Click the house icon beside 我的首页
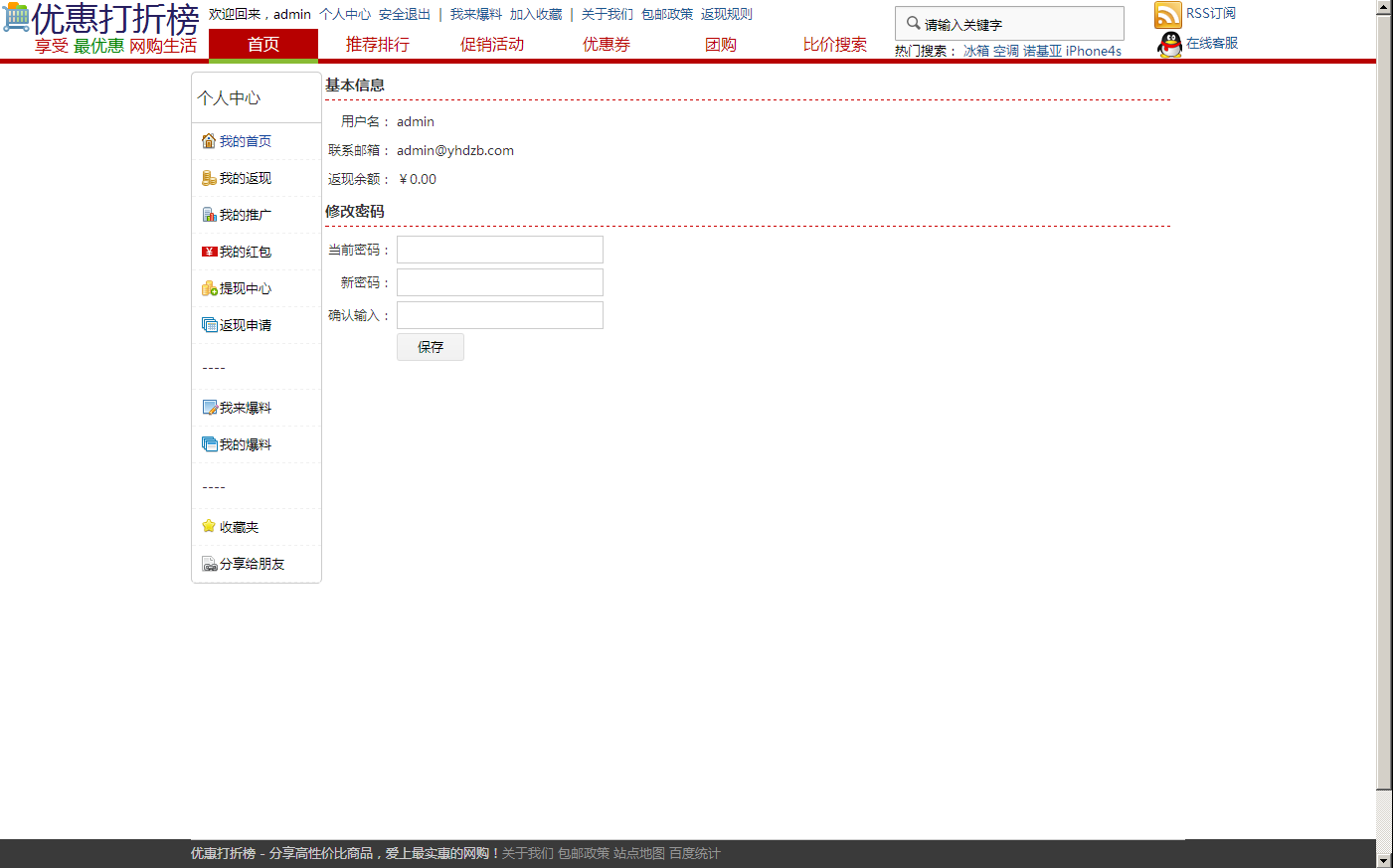This screenshot has height=868, width=1393. 209,141
